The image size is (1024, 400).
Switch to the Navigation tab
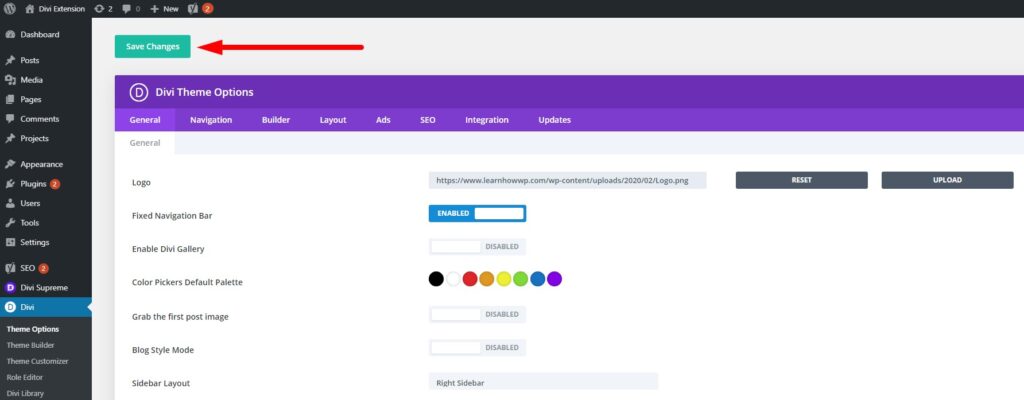pyautogui.click(x=211, y=120)
